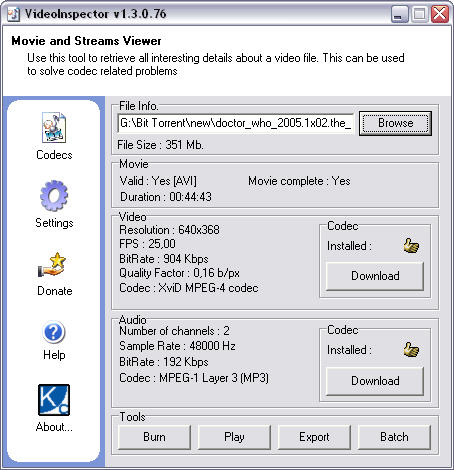This screenshot has height=470, width=454.
Task: Click the Play tool button
Action: pos(234,437)
